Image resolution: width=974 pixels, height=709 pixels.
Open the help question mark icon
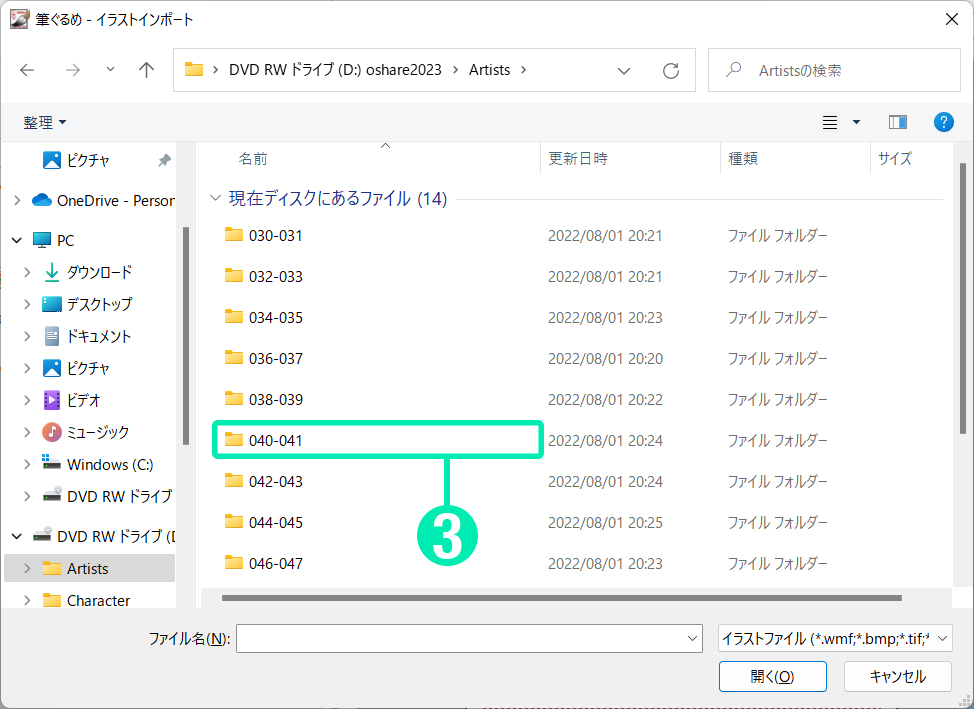pos(943,122)
